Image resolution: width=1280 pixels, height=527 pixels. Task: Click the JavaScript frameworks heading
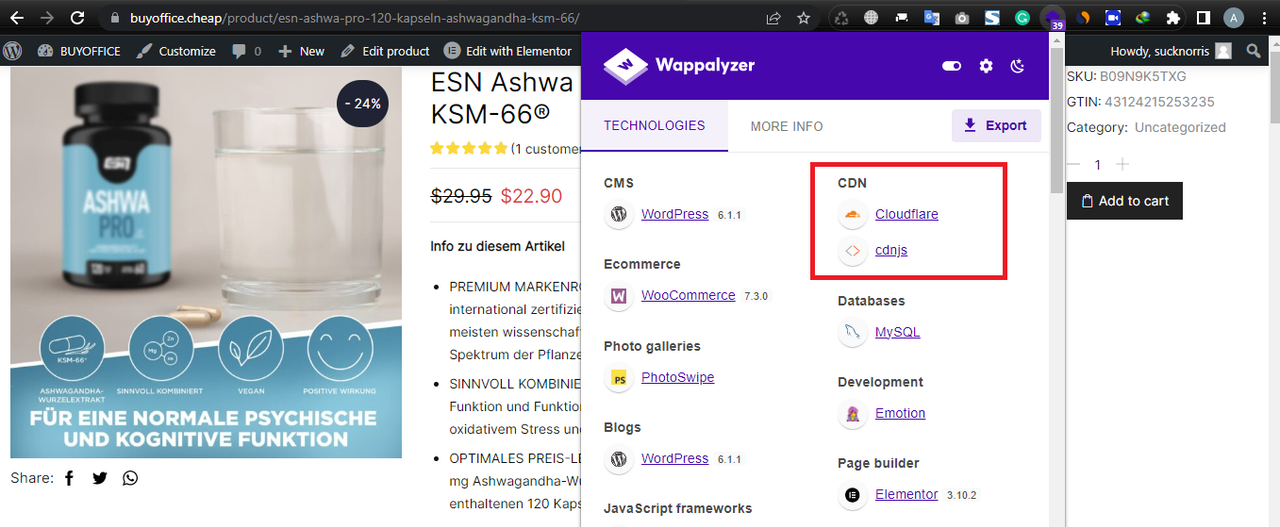click(678, 508)
